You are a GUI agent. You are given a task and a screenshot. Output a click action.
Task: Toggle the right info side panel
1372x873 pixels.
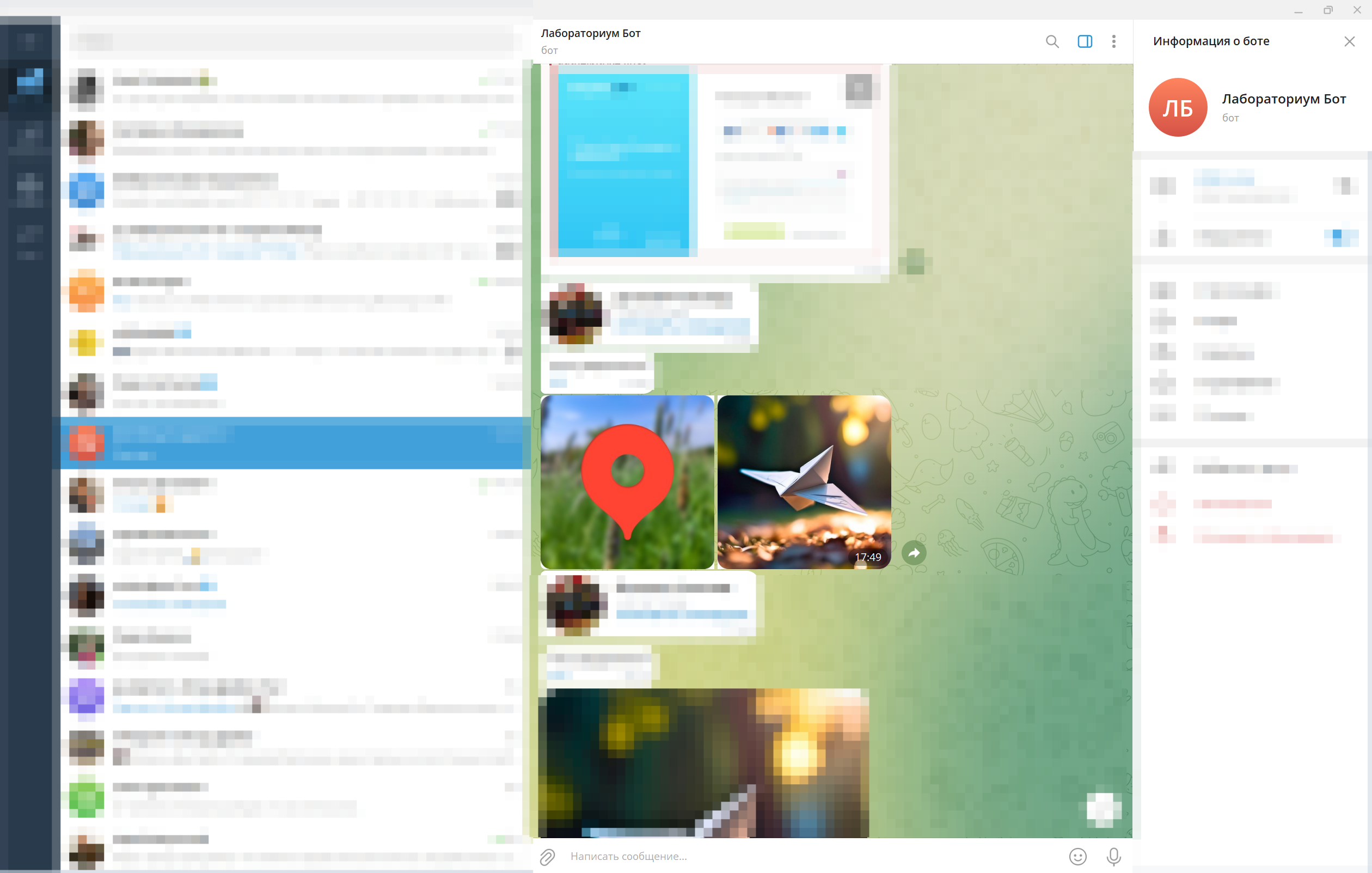[x=1085, y=41]
